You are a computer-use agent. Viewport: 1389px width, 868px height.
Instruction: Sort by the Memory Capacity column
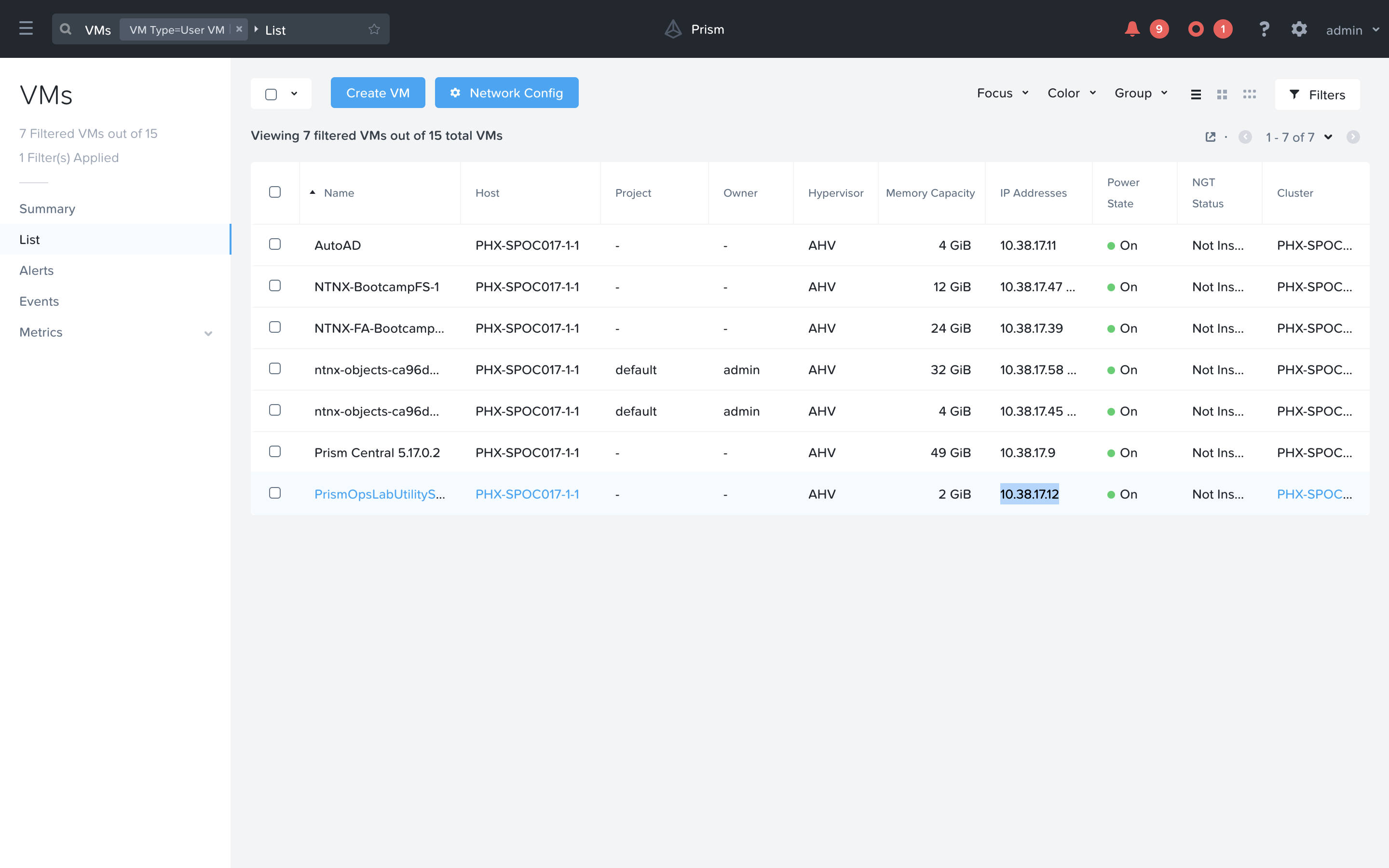coord(930,193)
